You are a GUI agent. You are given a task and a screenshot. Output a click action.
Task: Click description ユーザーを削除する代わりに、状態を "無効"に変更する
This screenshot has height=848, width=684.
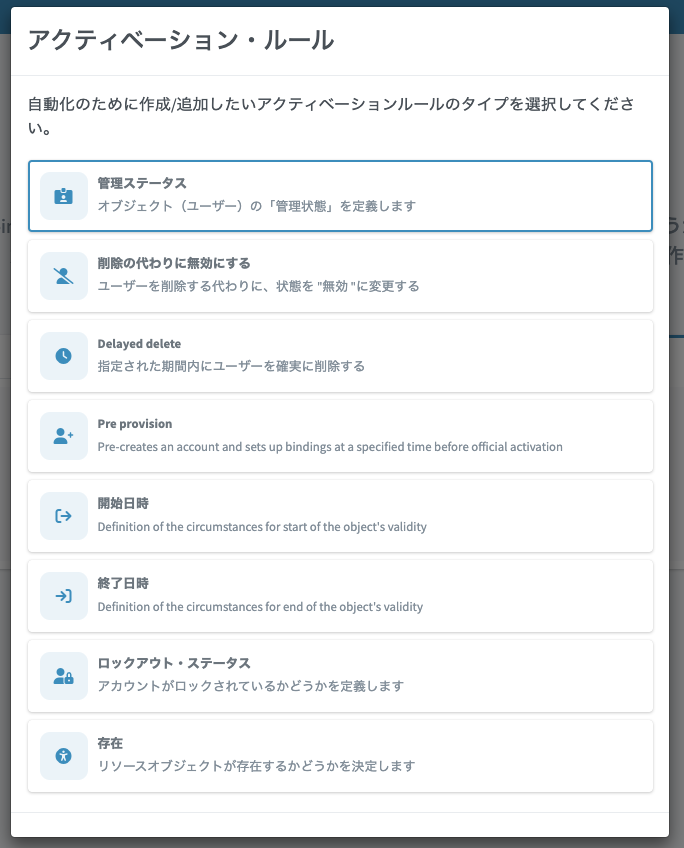click(258, 286)
